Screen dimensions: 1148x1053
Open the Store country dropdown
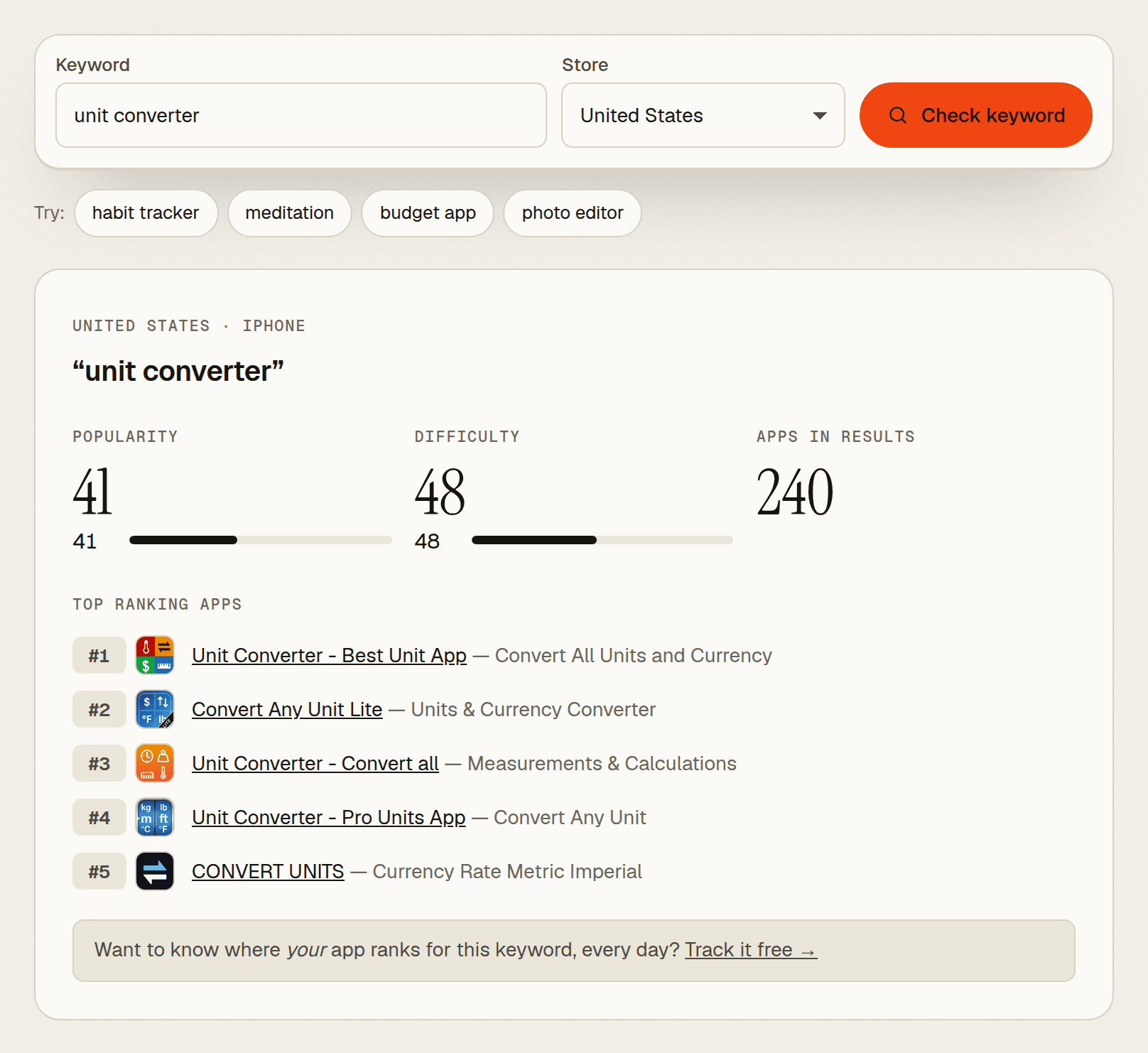(703, 115)
